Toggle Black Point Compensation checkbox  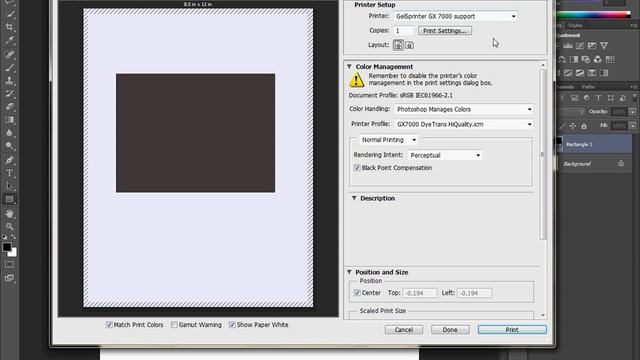click(357, 168)
